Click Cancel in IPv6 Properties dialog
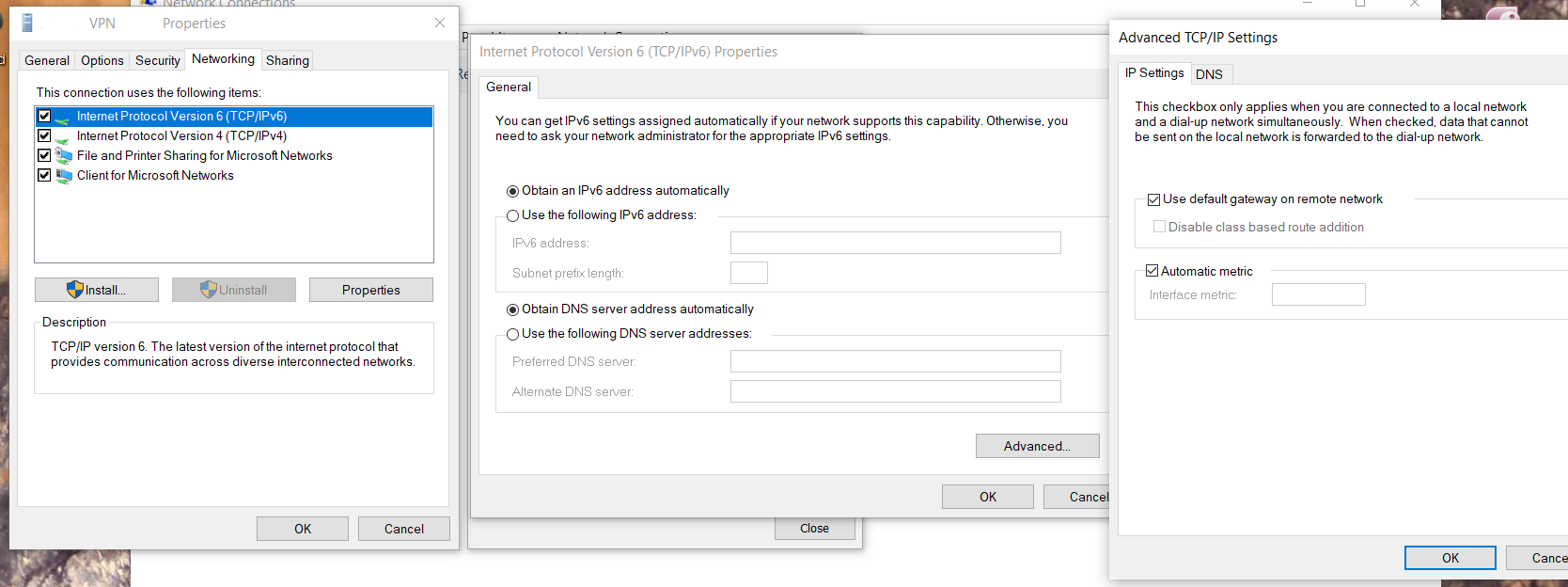Screen dimensions: 1568x587 coord(1078,497)
